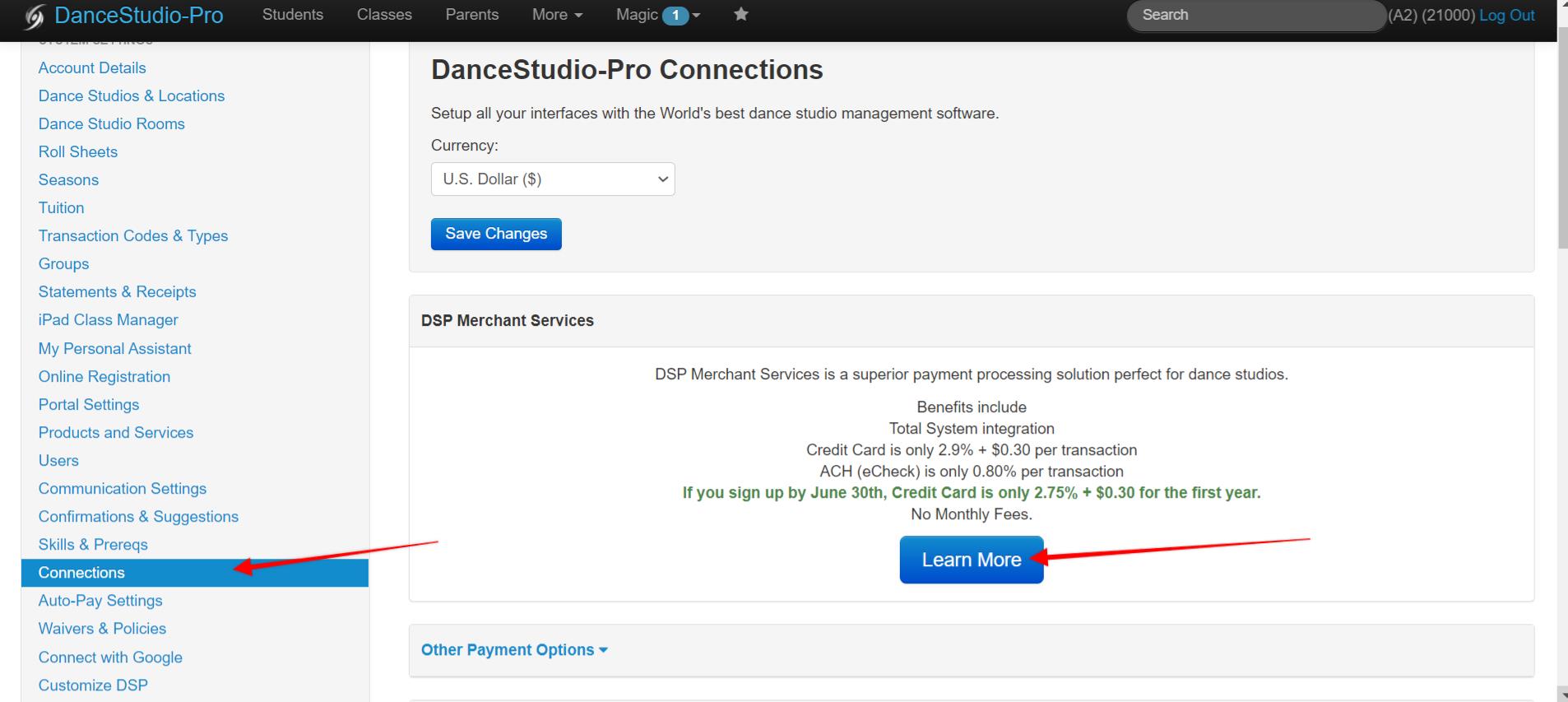The image size is (1568, 702).
Task: Open iPad Class Manager settings
Action: [x=108, y=319]
